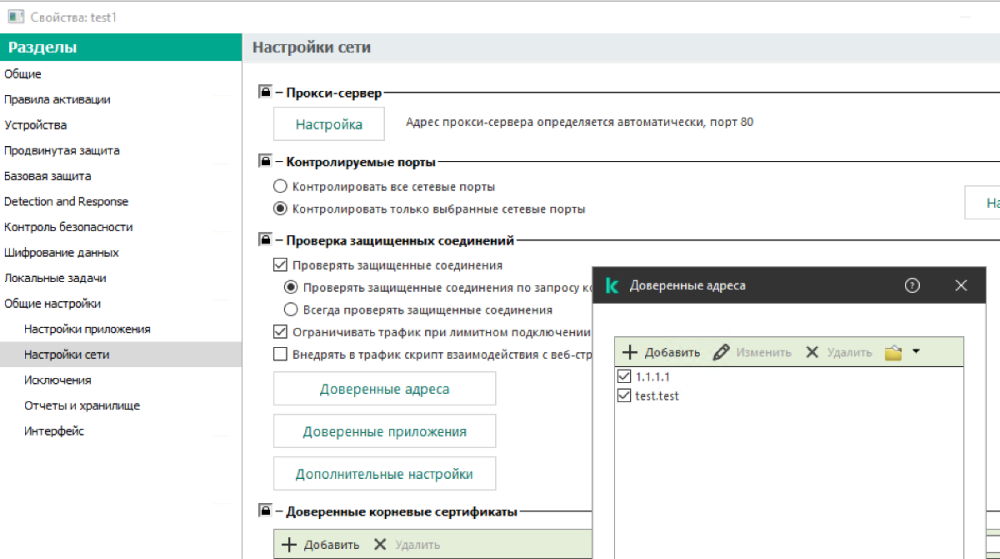1000x559 pixels.
Task: Open Интерфейс subsection
Action: pyautogui.click(x=121, y=431)
